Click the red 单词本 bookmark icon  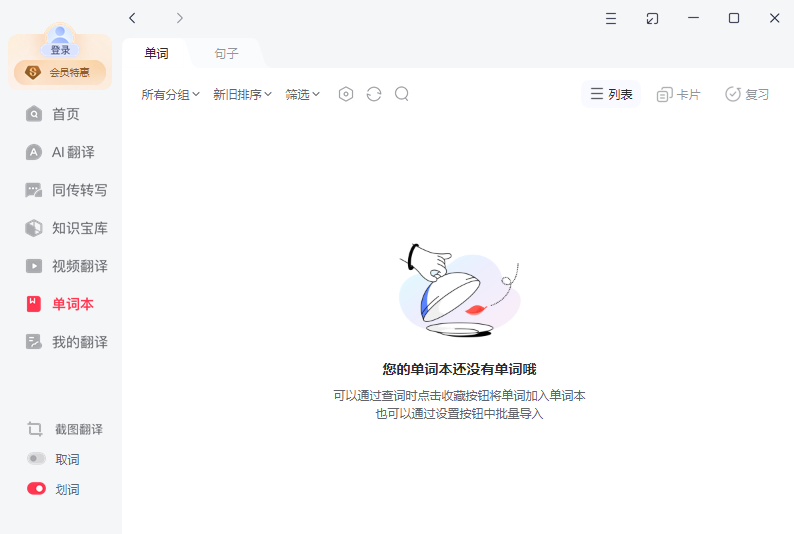33,304
